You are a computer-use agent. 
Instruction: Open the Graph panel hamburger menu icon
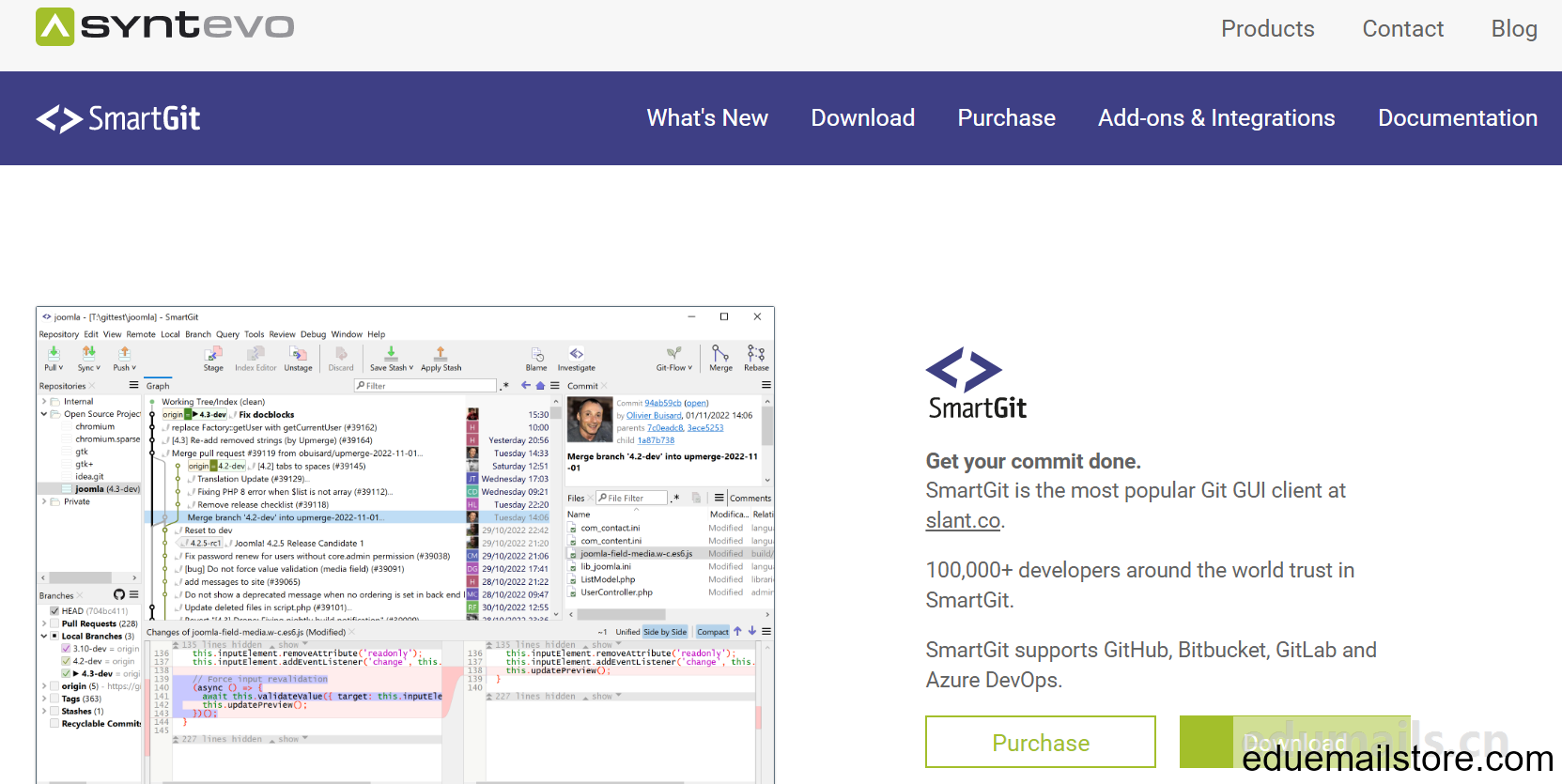pos(555,386)
